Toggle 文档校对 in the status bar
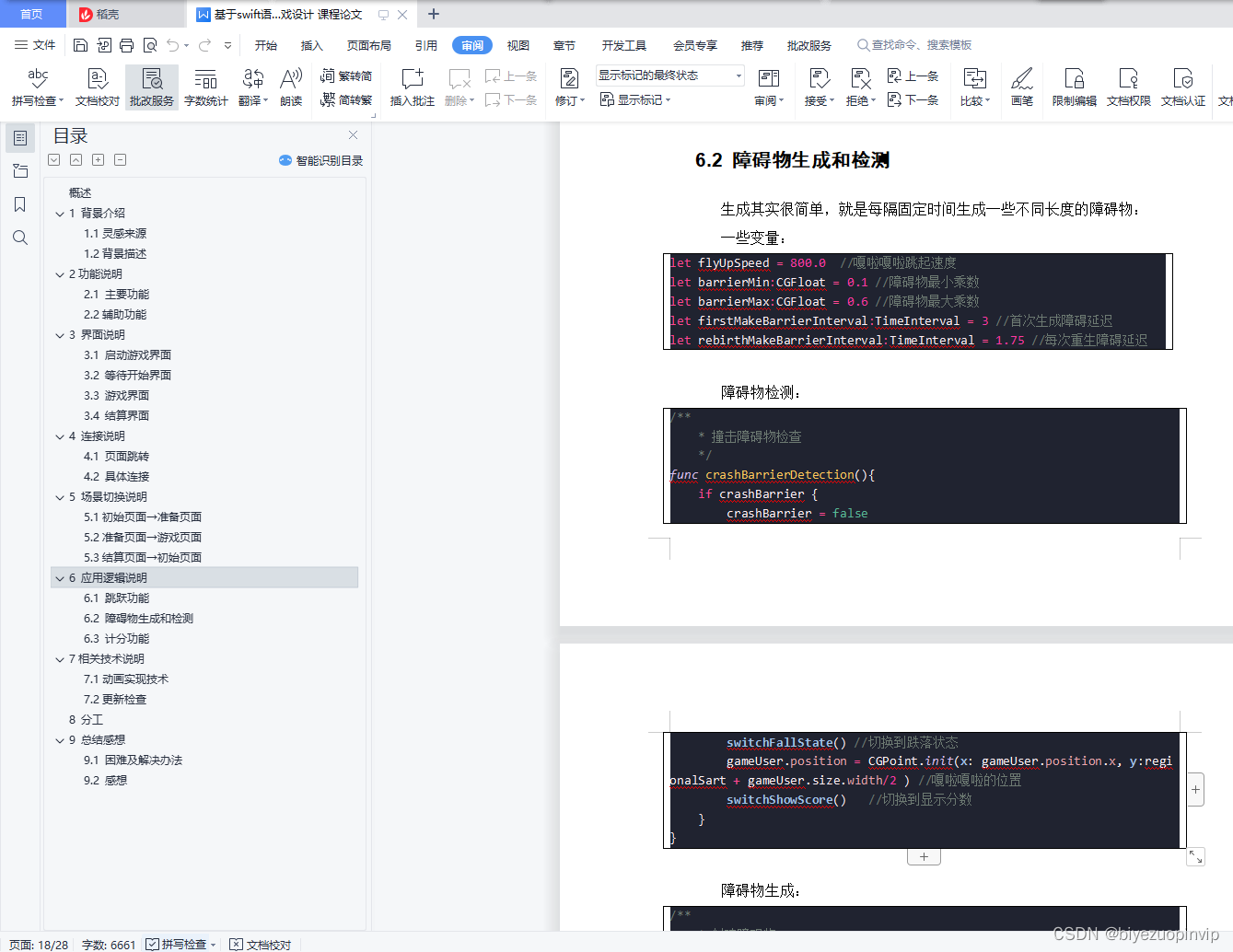Image resolution: width=1233 pixels, height=952 pixels. [x=261, y=944]
